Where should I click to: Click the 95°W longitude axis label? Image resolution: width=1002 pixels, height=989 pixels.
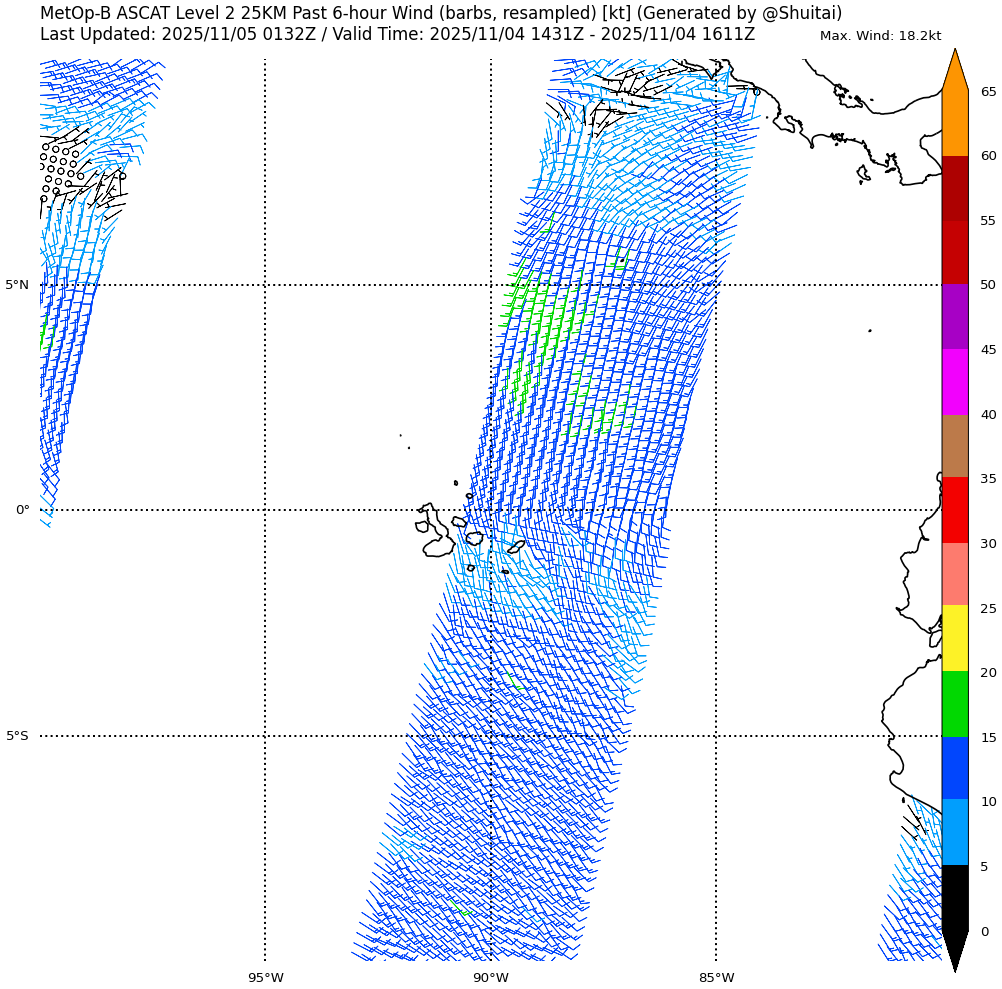[x=265, y=978]
